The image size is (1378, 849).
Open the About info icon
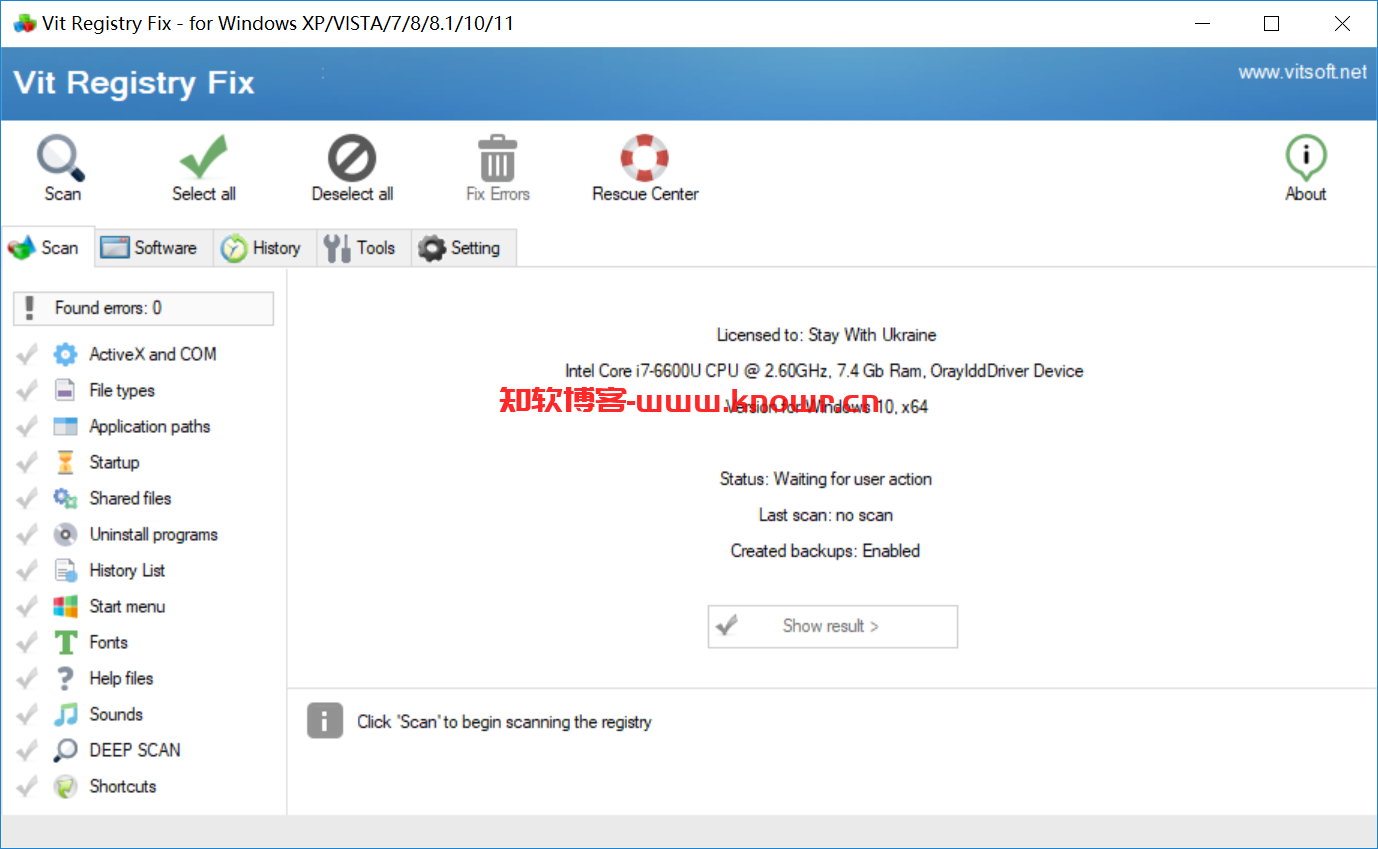(x=1305, y=159)
